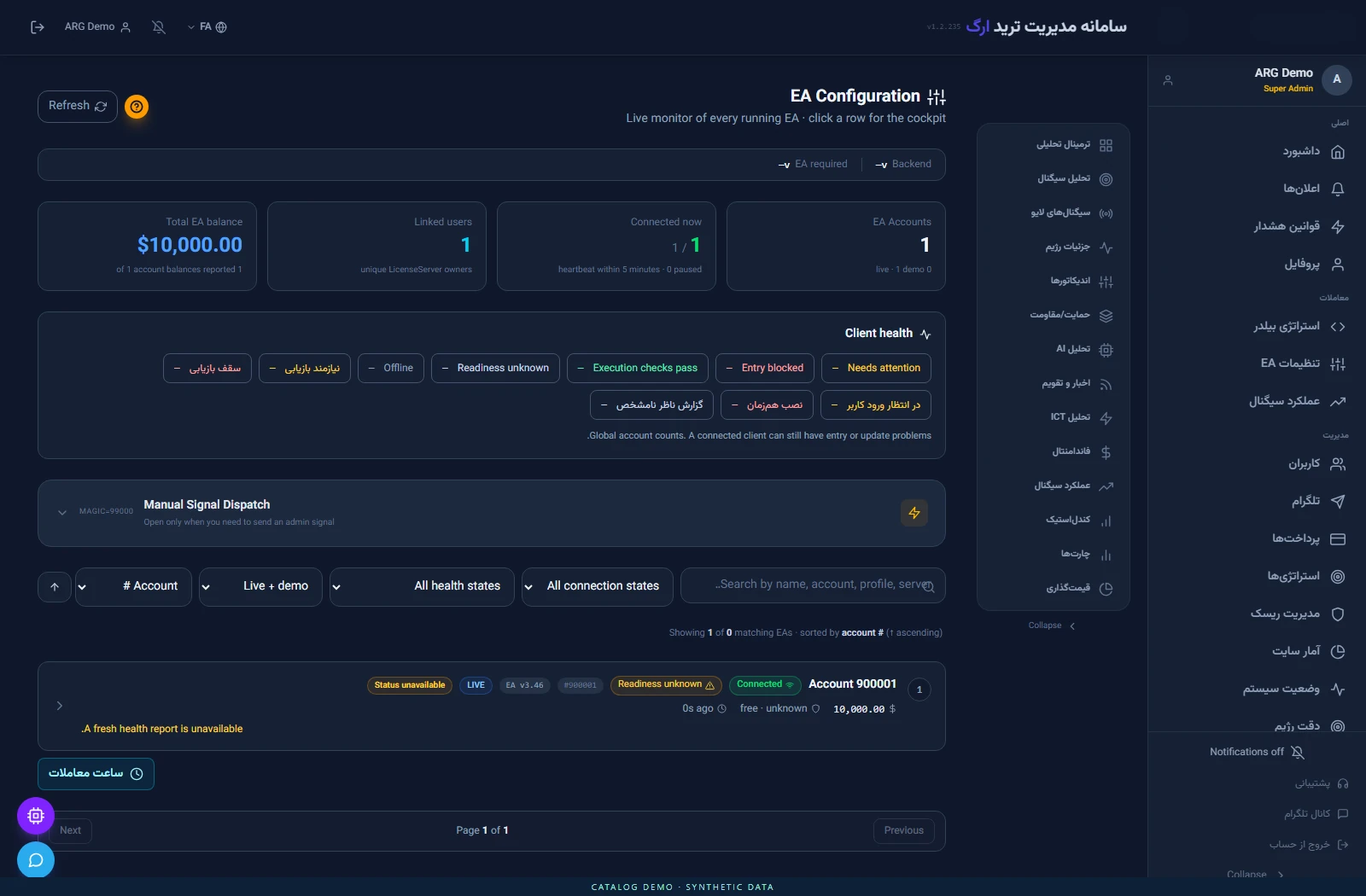The width and height of the screenshot is (1366, 896).
Task: Click the ساعت معاملات button
Action: [x=96, y=774]
